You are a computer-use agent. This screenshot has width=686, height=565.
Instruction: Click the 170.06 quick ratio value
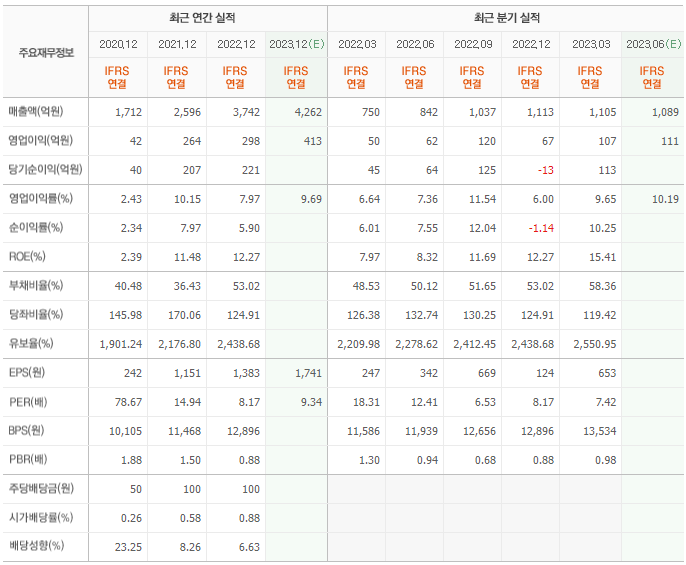(184, 315)
